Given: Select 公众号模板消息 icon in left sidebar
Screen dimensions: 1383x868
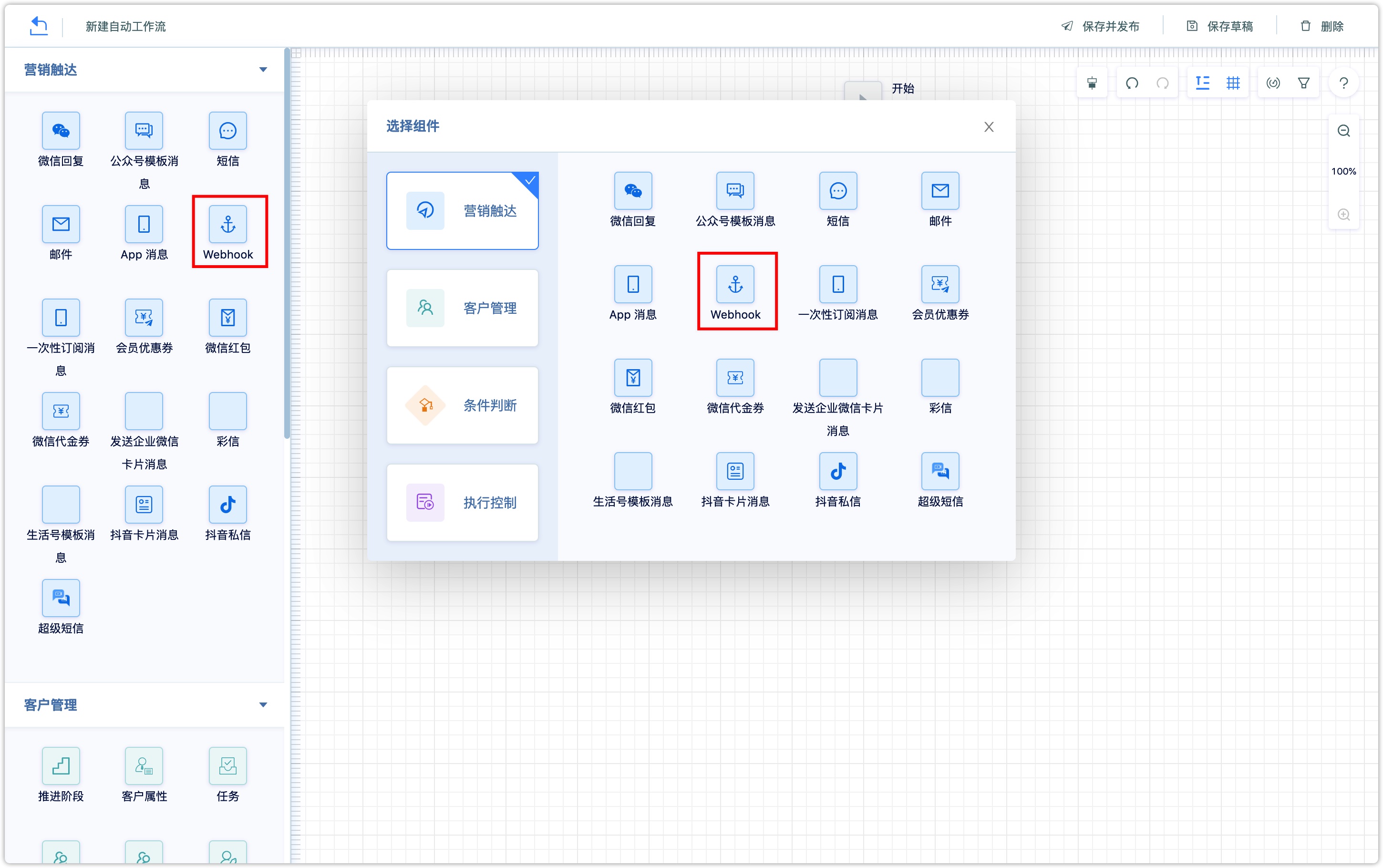Looking at the screenshot, I should (144, 131).
